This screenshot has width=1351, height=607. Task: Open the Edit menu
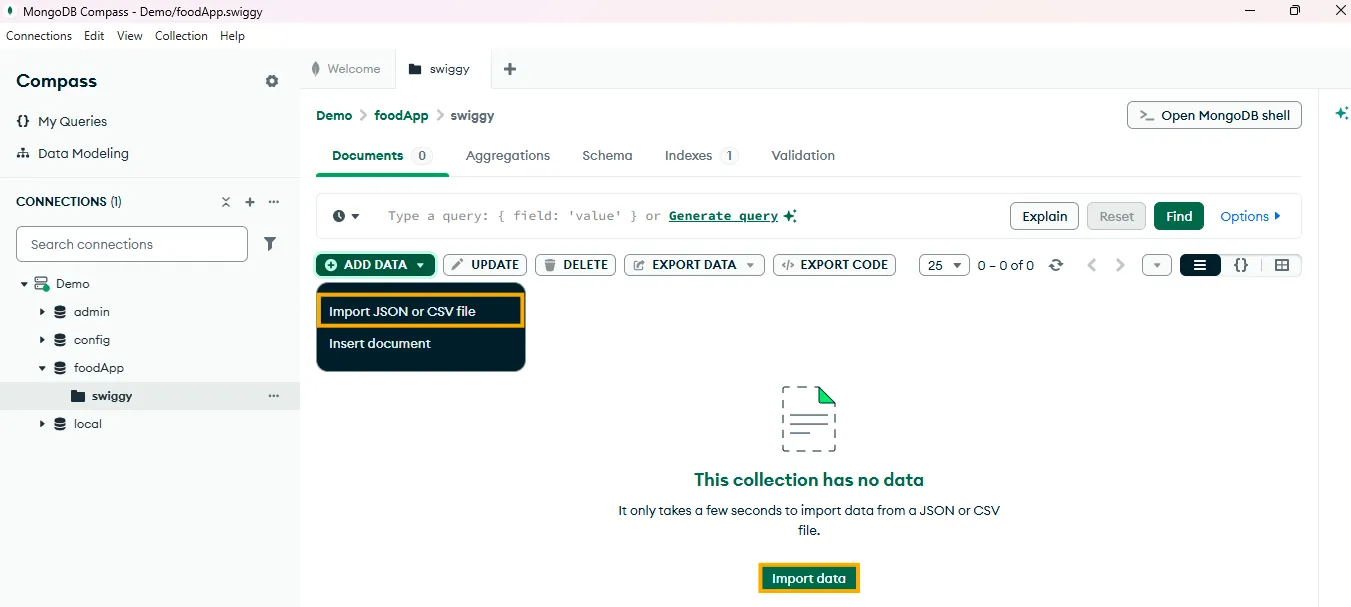(x=94, y=36)
